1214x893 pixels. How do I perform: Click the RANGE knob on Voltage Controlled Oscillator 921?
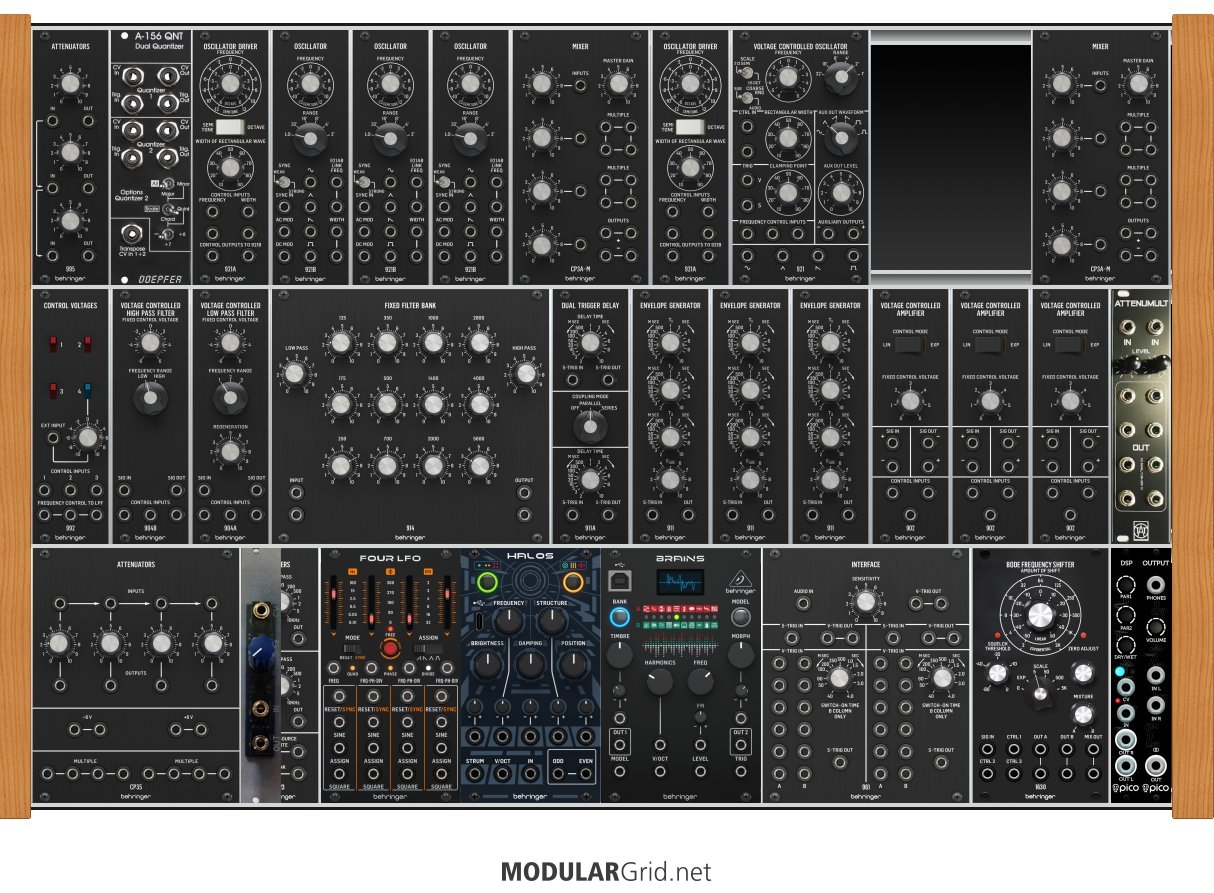842,75
